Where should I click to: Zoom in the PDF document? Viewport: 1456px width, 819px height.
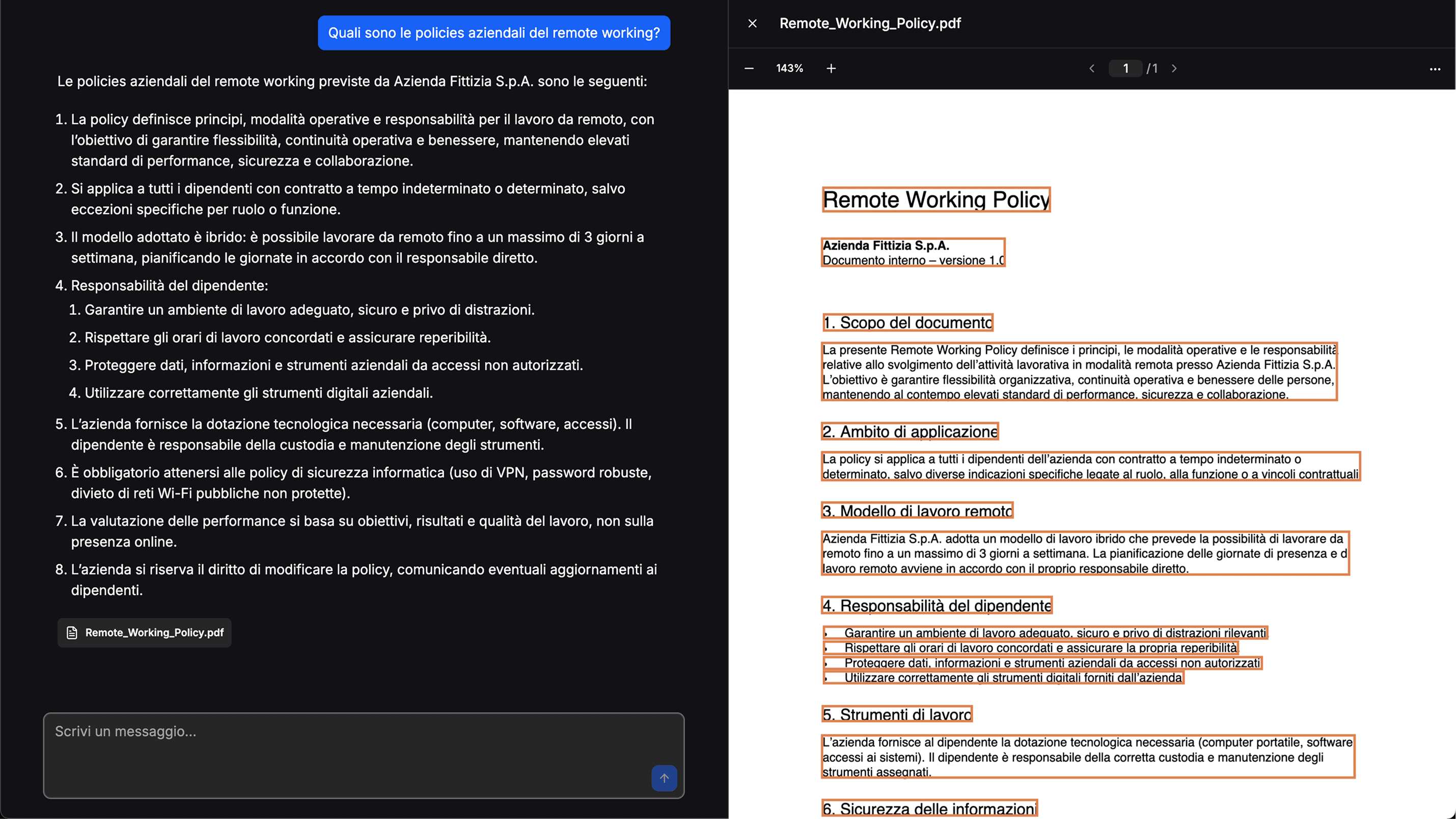coord(831,68)
